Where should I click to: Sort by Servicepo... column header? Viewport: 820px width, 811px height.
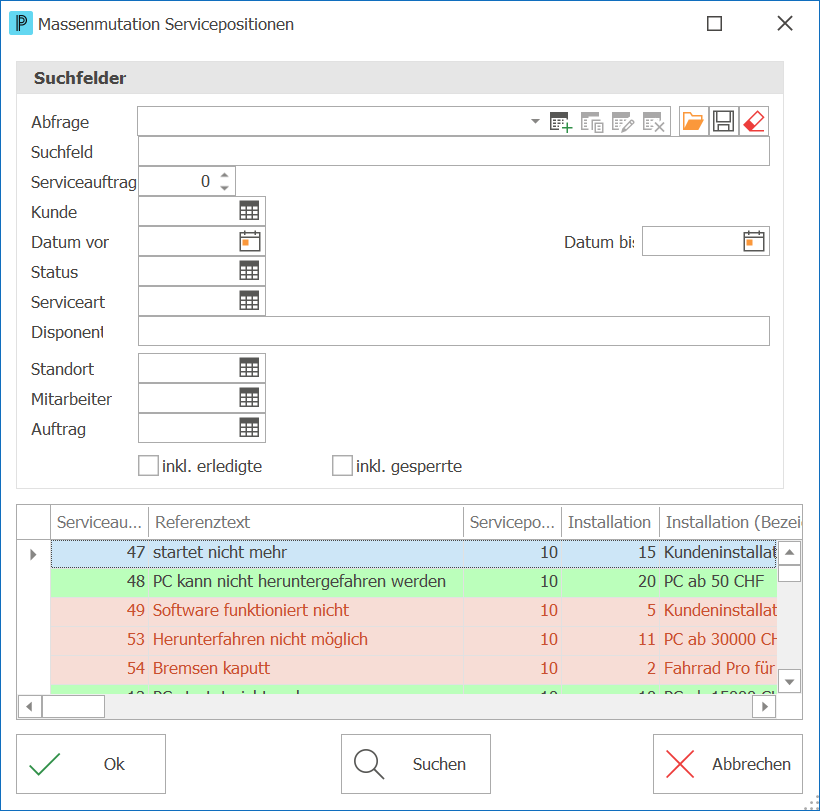(512, 522)
